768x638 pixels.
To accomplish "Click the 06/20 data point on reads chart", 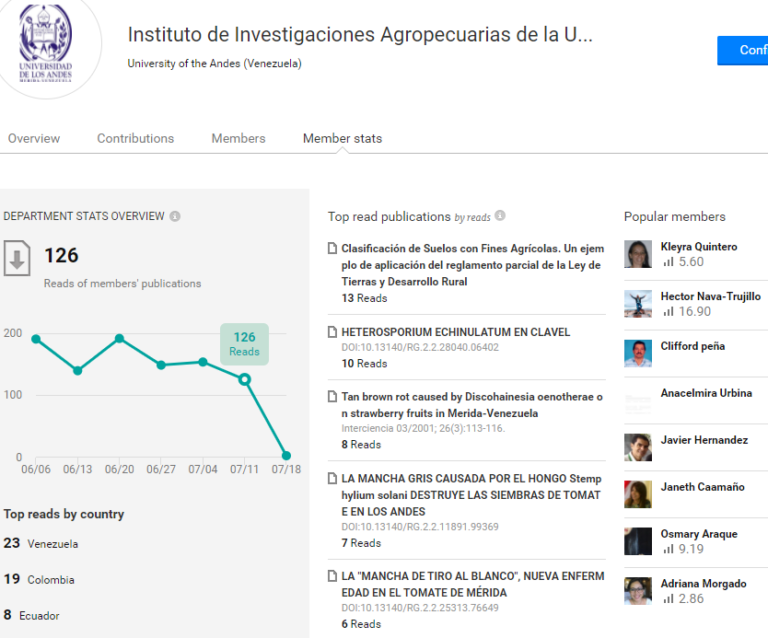I will tap(120, 338).
